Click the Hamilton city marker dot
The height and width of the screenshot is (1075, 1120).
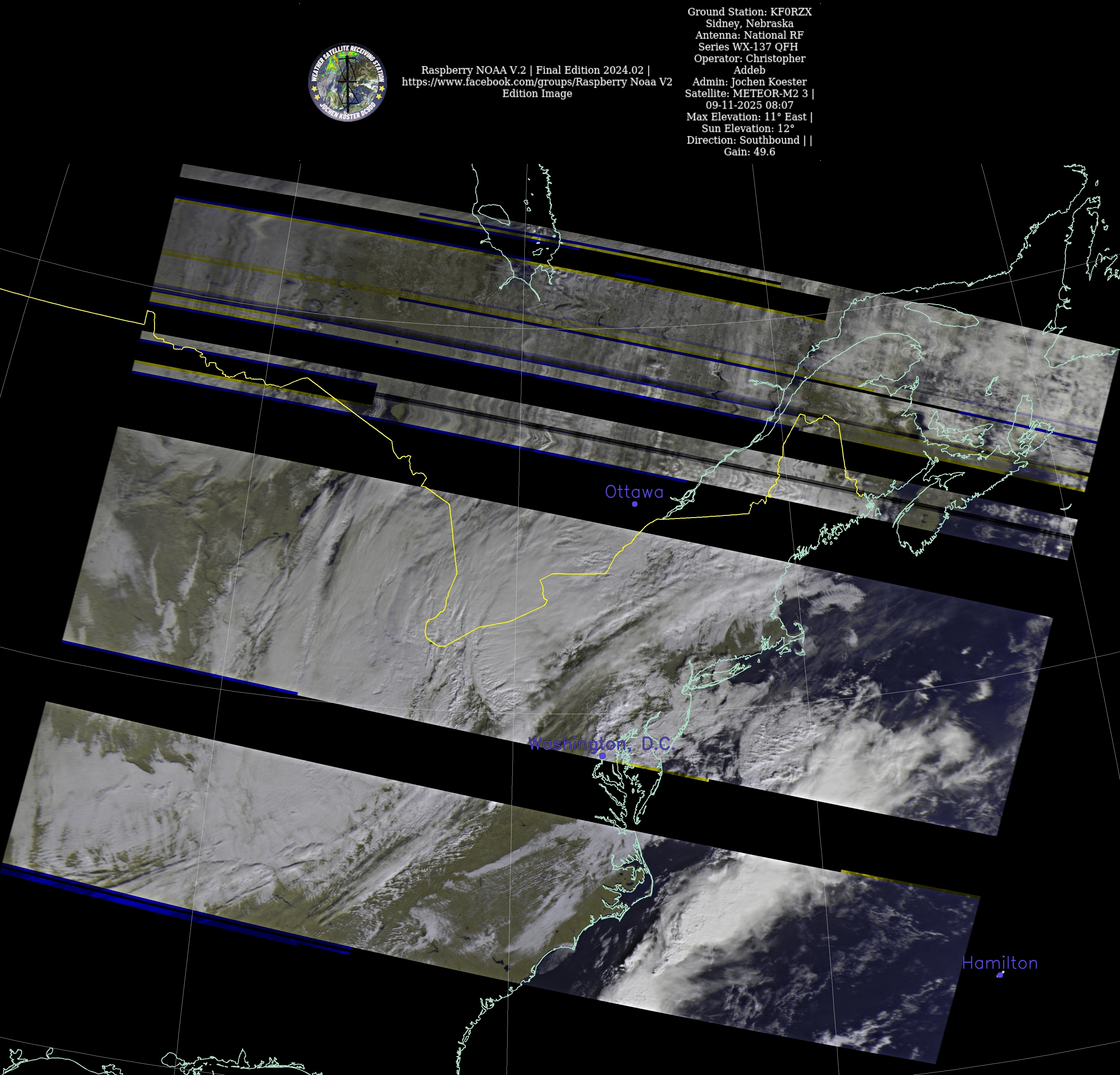tap(1000, 975)
